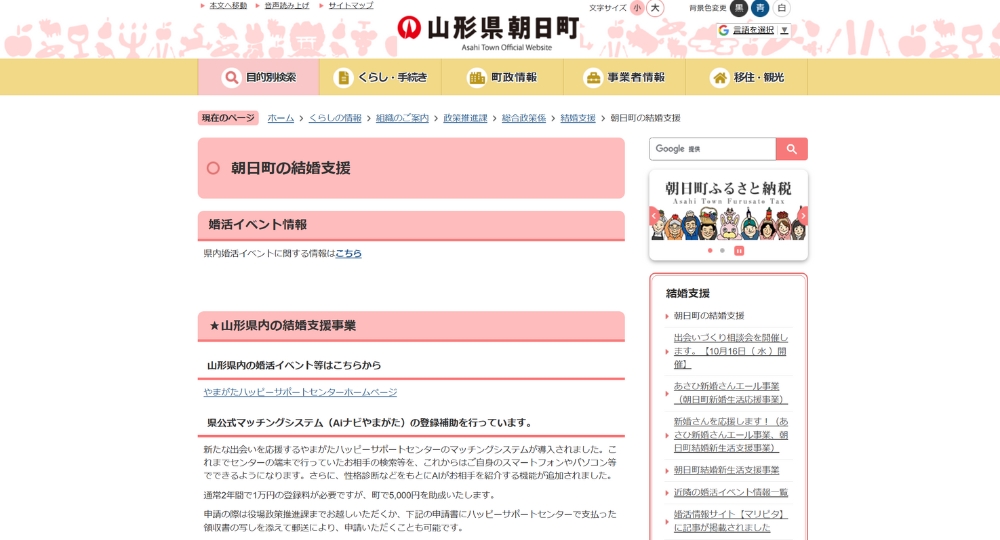Switch background color to blue (青)
This screenshot has height=540, width=1000.
[x=760, y=8]
